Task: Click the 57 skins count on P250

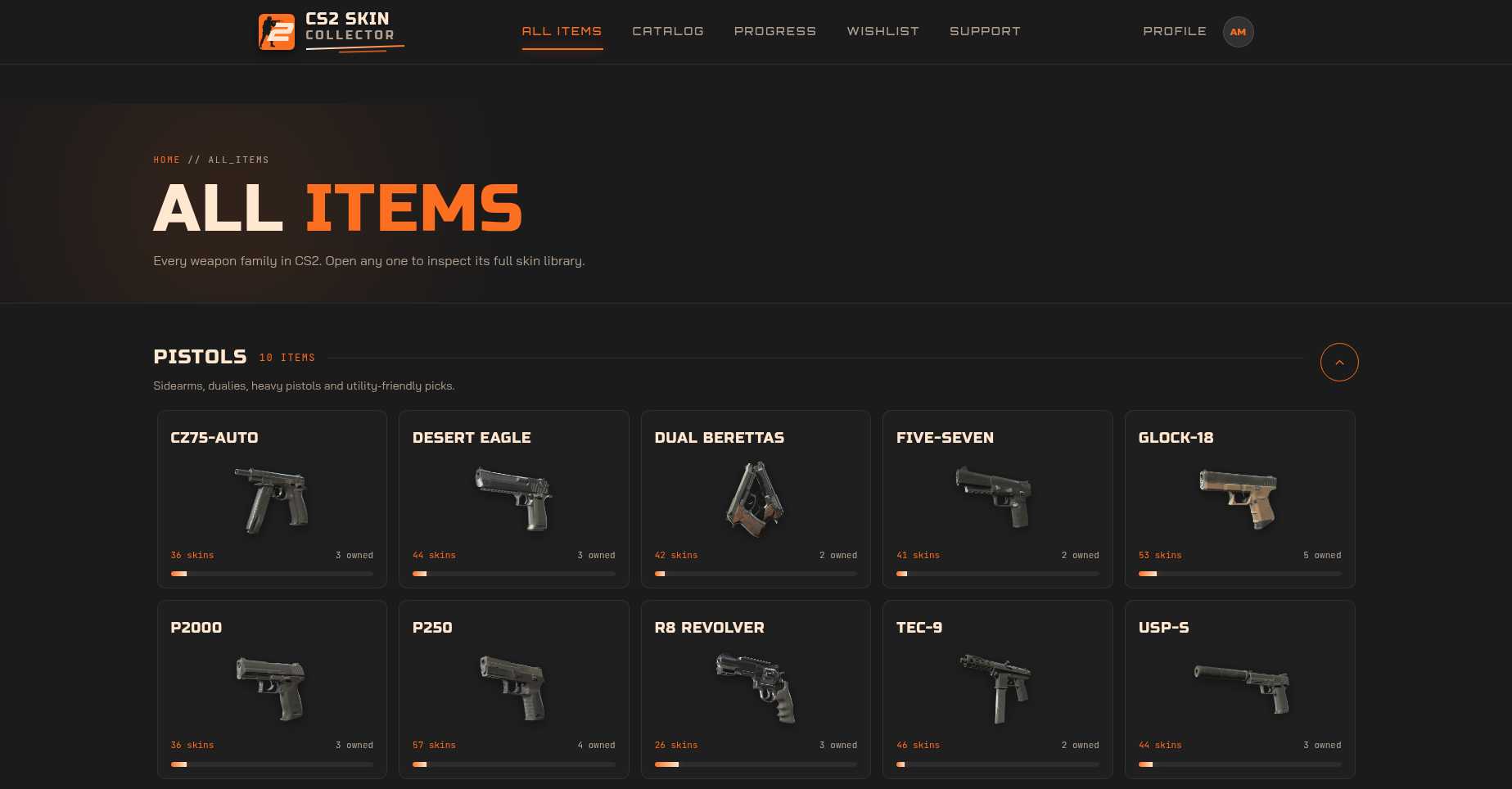Action: (434, 745)
